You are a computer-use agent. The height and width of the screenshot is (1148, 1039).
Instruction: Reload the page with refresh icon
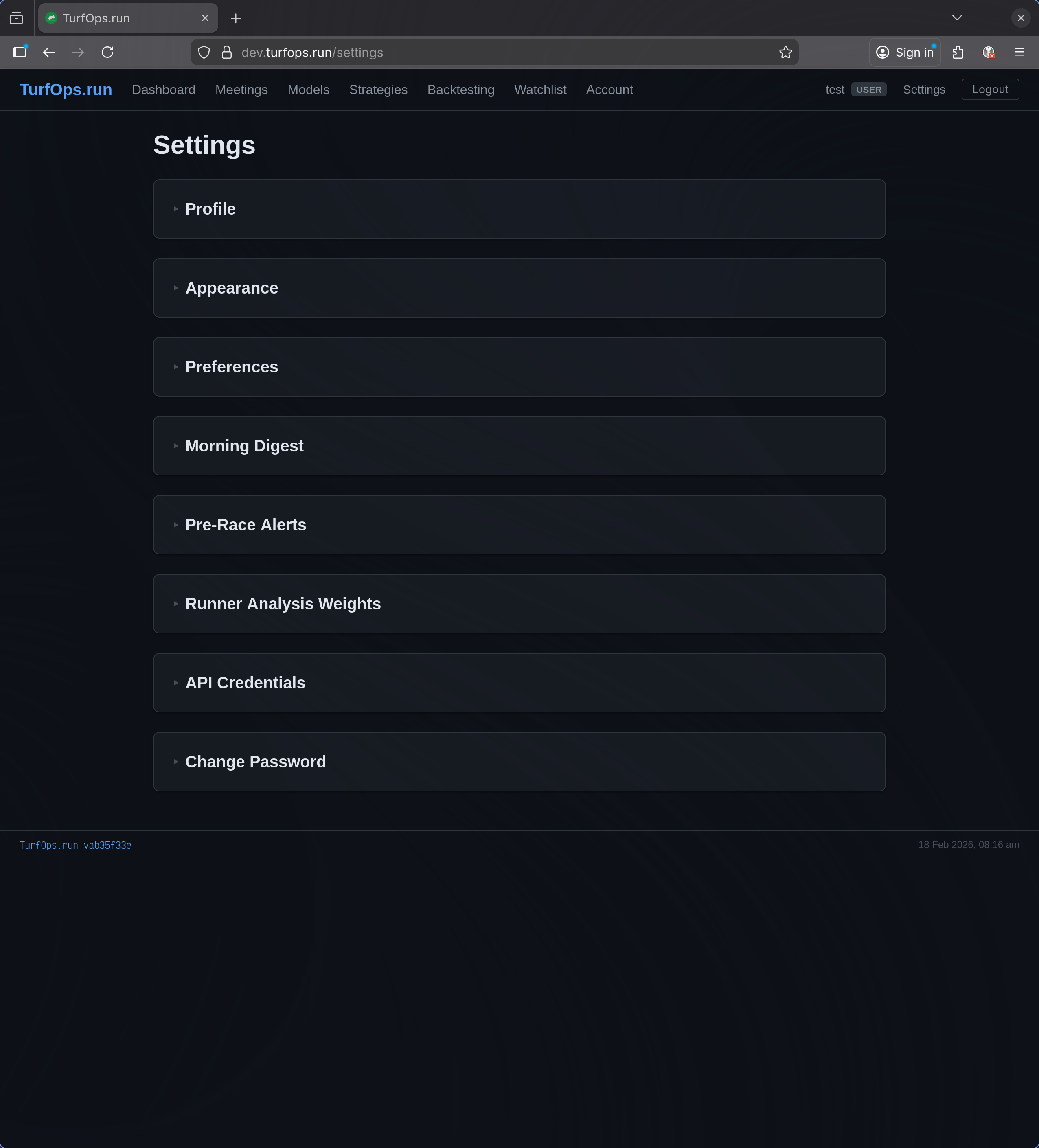pos(107,52)
